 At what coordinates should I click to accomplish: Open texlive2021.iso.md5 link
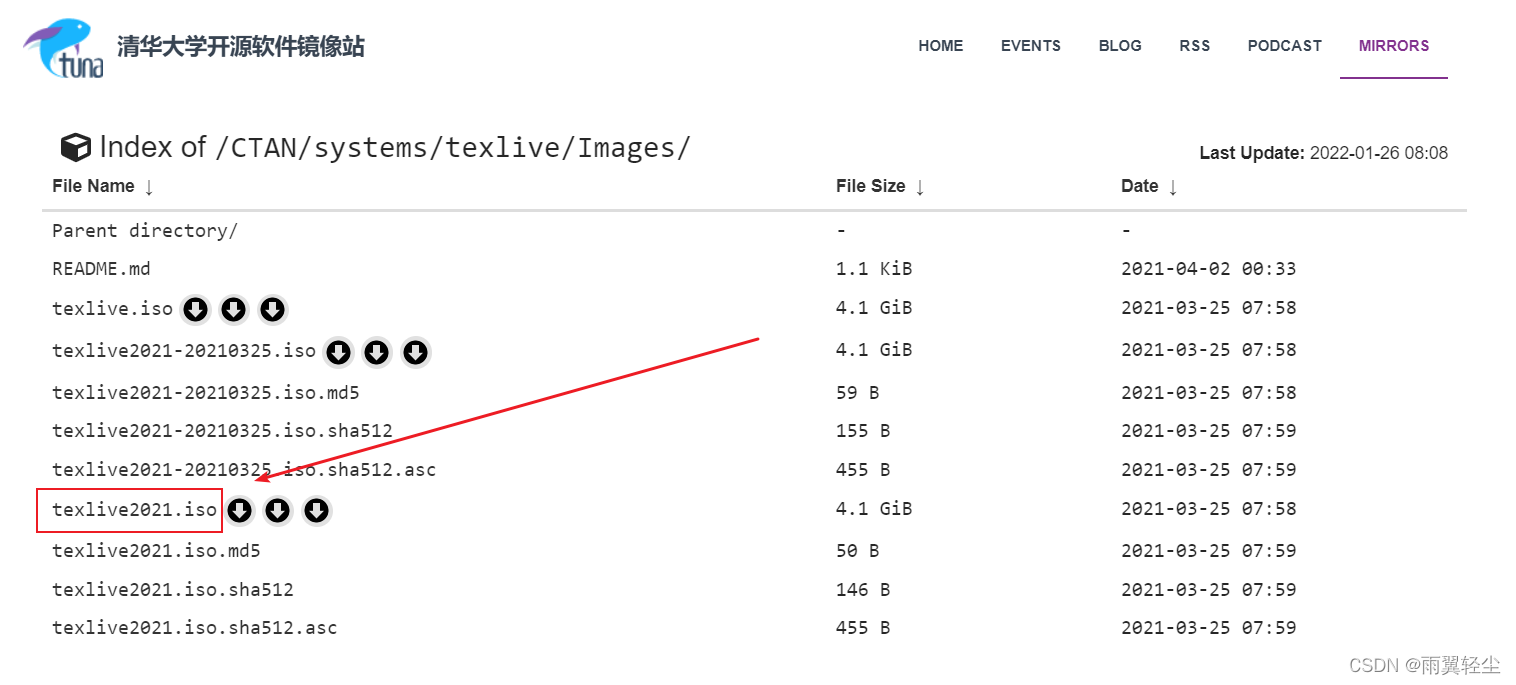coord(156,551)
